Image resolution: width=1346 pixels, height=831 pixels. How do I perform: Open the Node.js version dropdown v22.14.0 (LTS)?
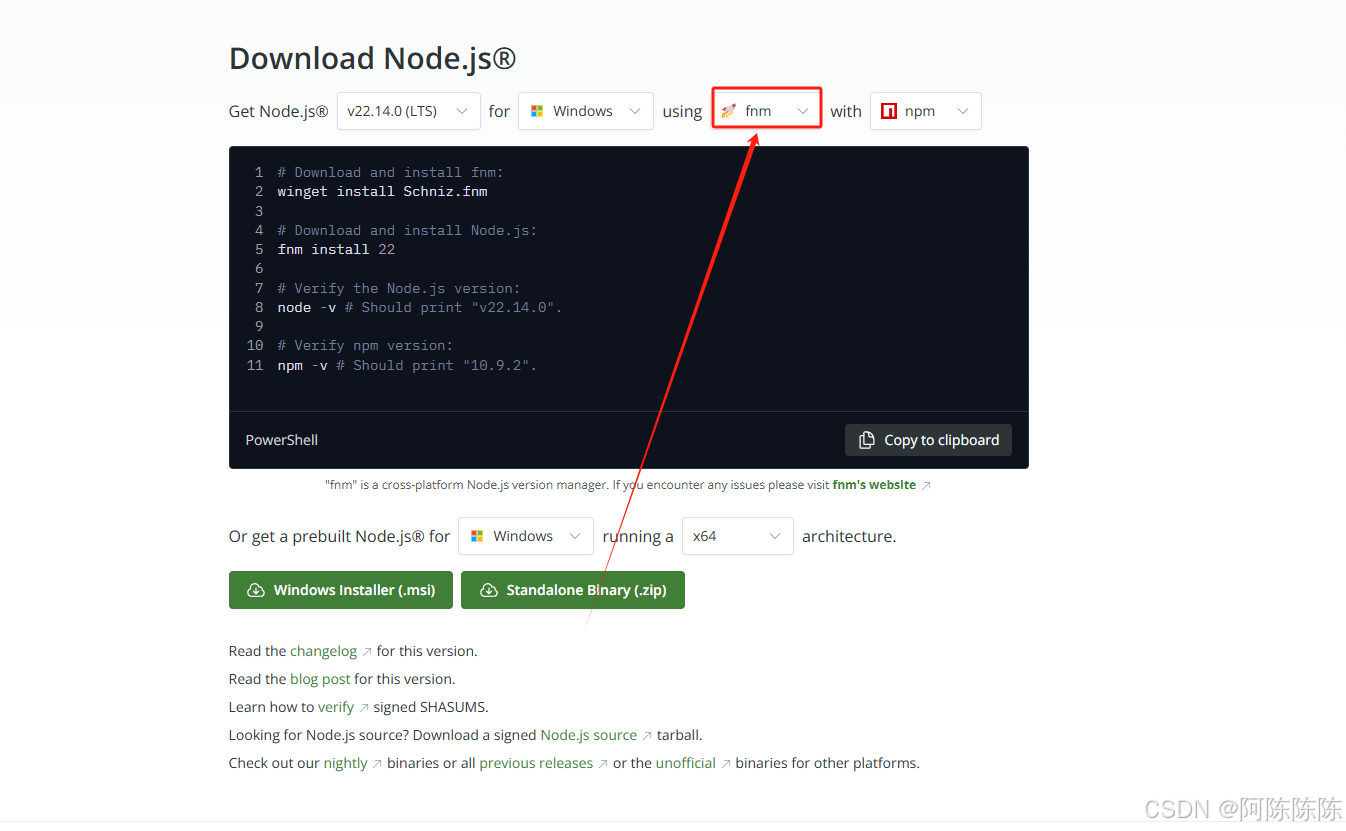click(x=409, y=111)
